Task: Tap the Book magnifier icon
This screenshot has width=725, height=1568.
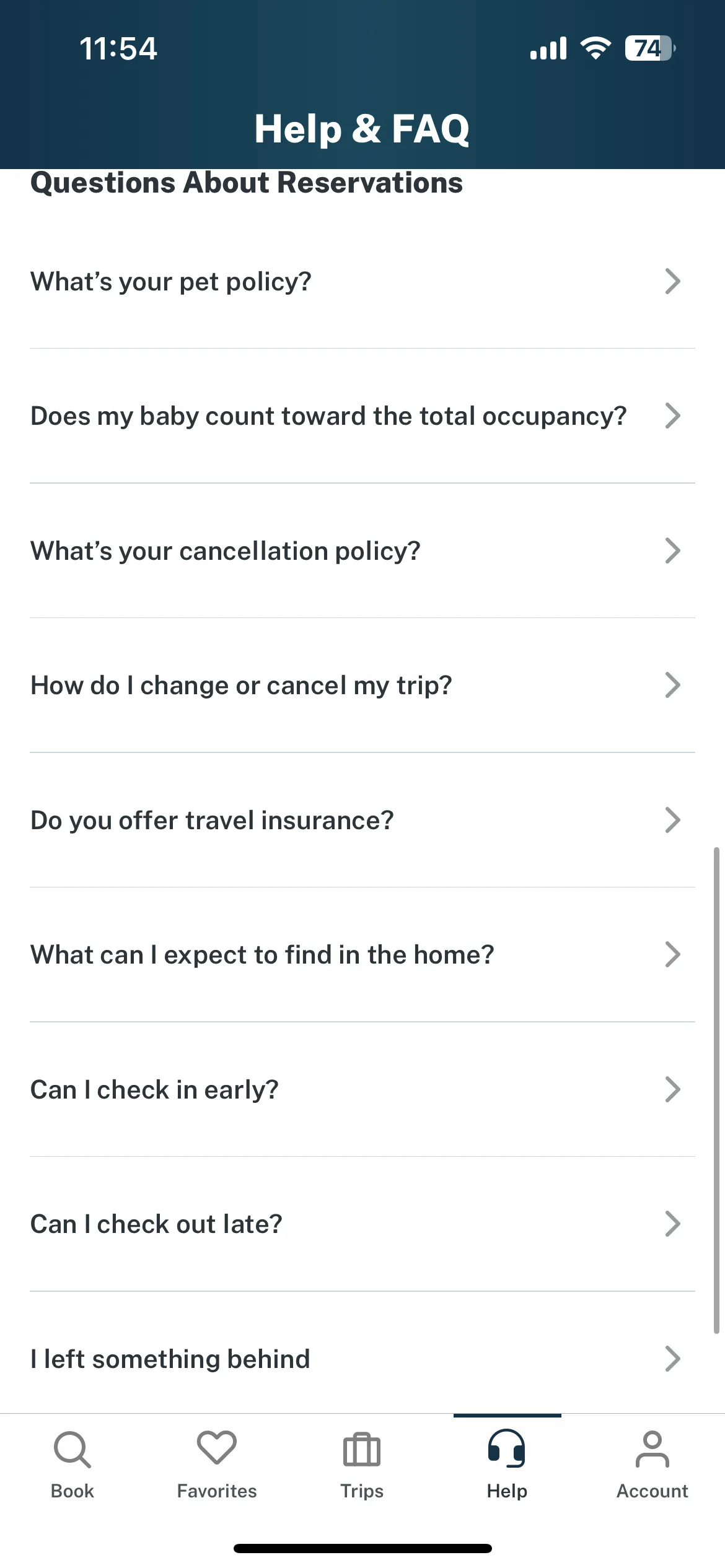Action: click(72, 1449)
